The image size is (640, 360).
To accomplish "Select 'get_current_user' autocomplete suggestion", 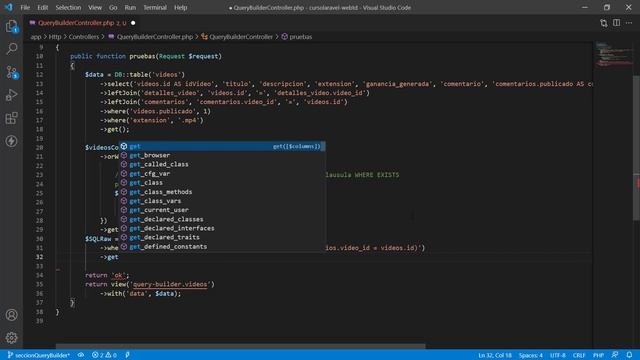I will (222, 210).
